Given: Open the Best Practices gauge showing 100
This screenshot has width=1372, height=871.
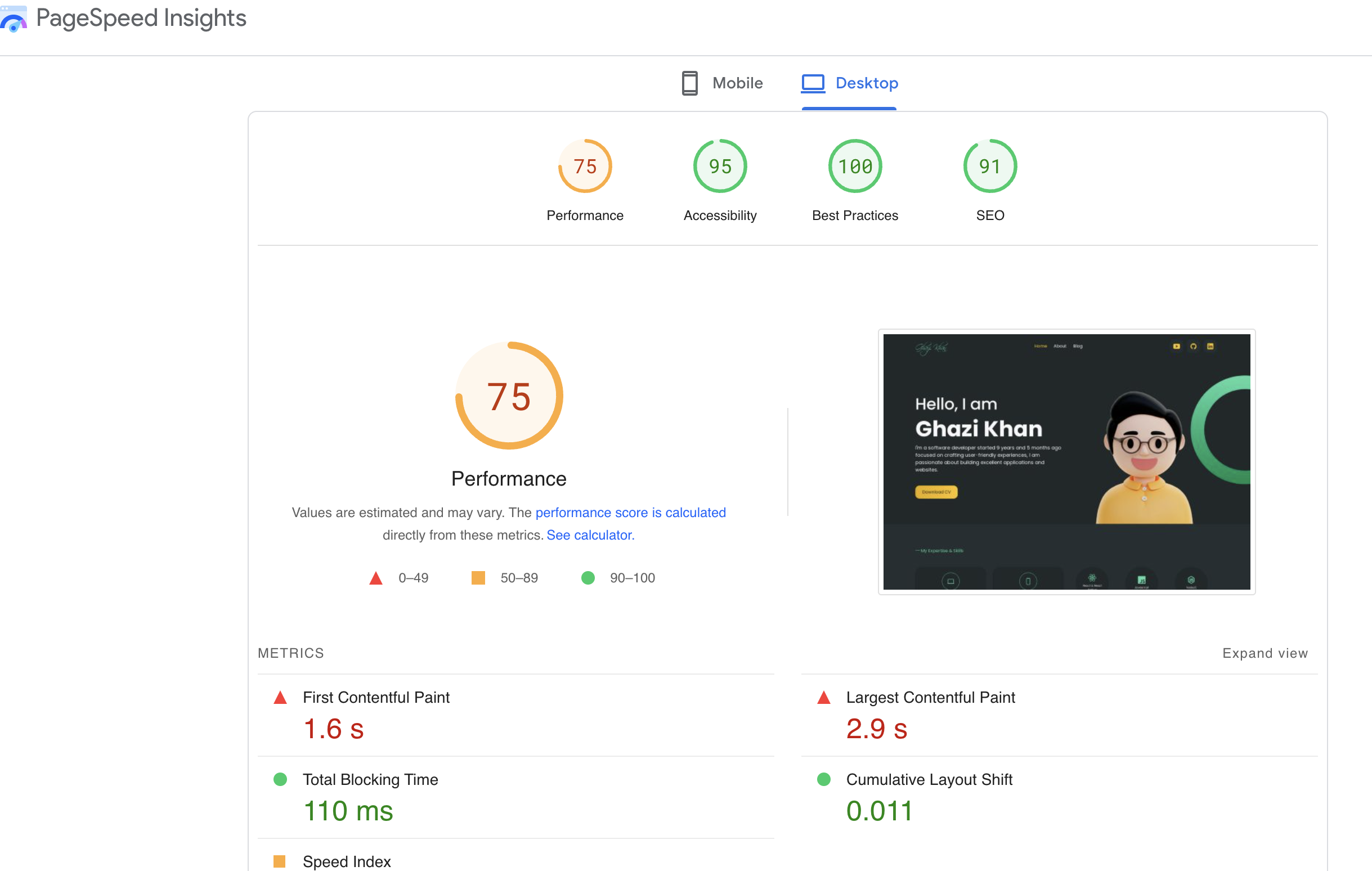Looking at the screenshot, I should point(855,167).
